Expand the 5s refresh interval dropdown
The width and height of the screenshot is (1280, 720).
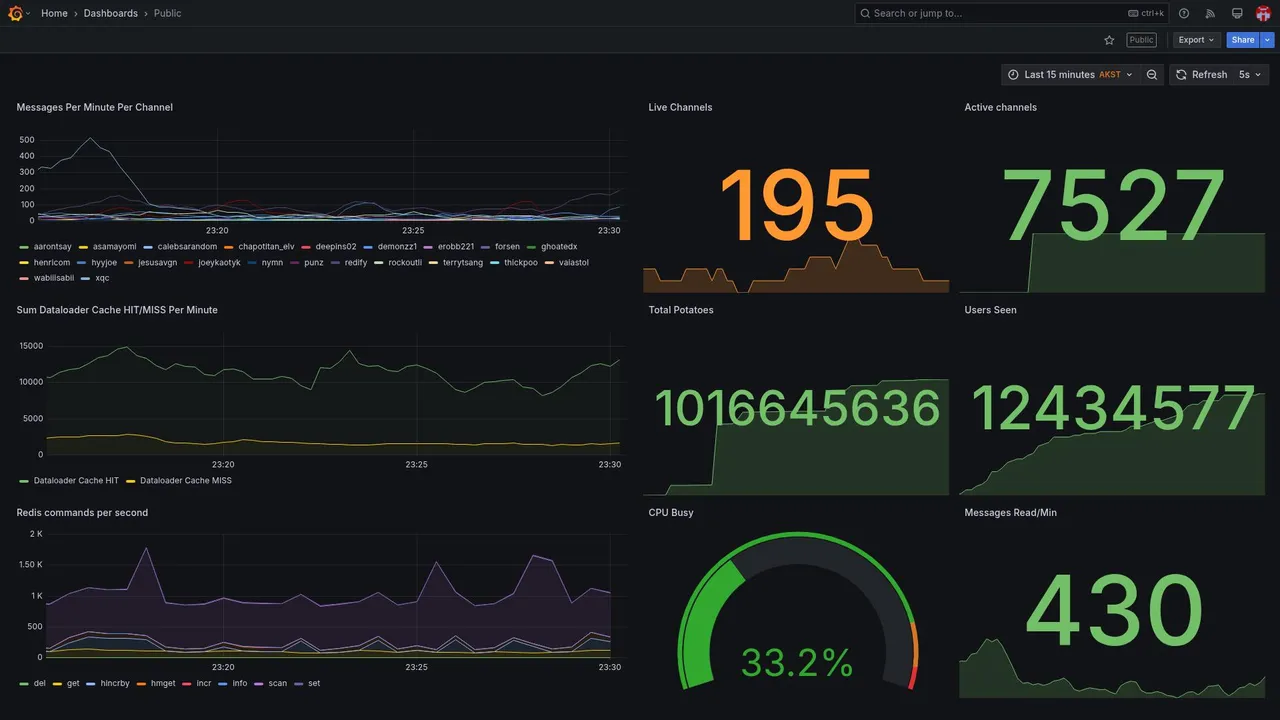pos(1250,75)
